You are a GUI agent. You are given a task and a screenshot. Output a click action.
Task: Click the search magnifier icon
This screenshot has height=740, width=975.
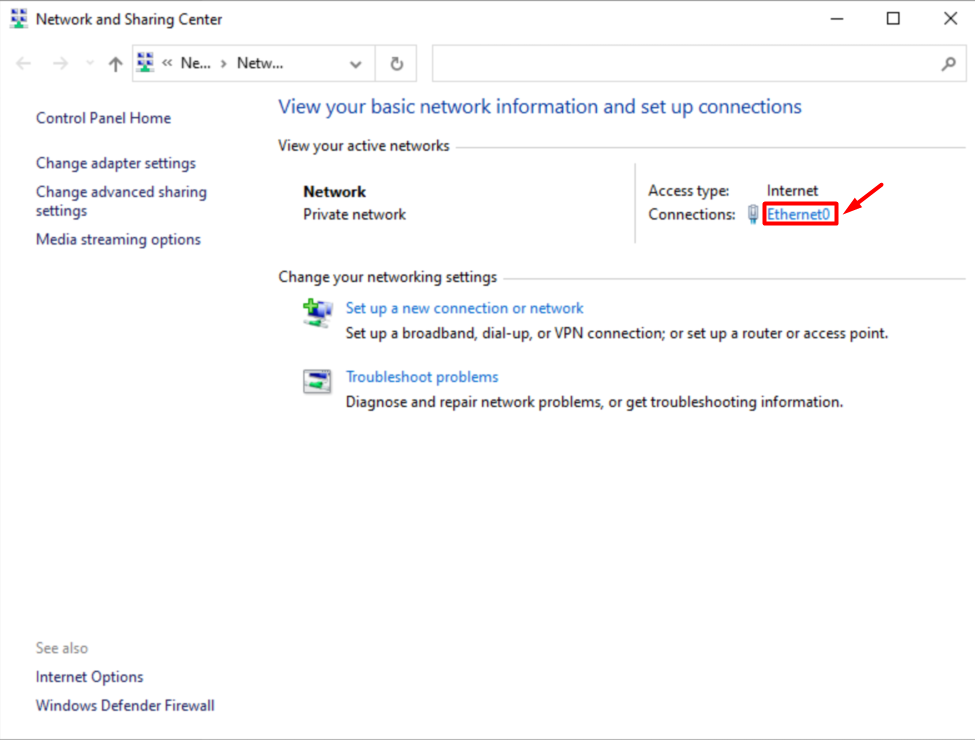coord(948,63)
